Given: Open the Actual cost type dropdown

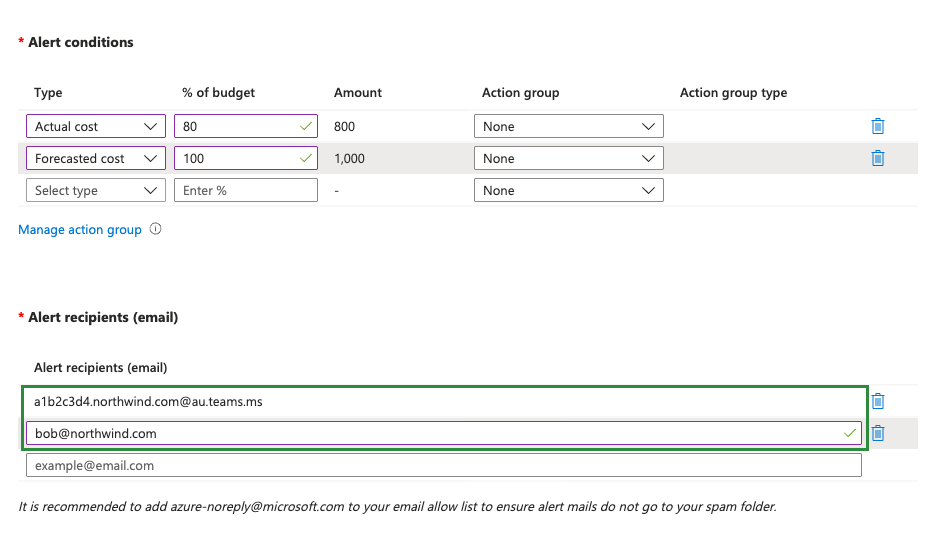Looking at the screenshot, I should pos(96,127).
